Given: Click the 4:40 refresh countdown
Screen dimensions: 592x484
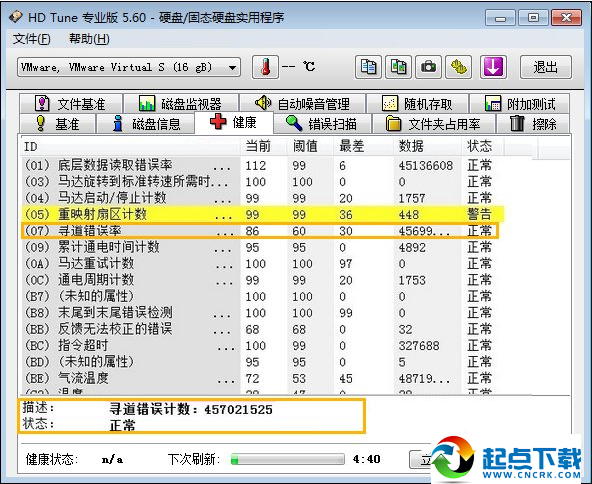Looking at the screenshot, I should (366, 459).
